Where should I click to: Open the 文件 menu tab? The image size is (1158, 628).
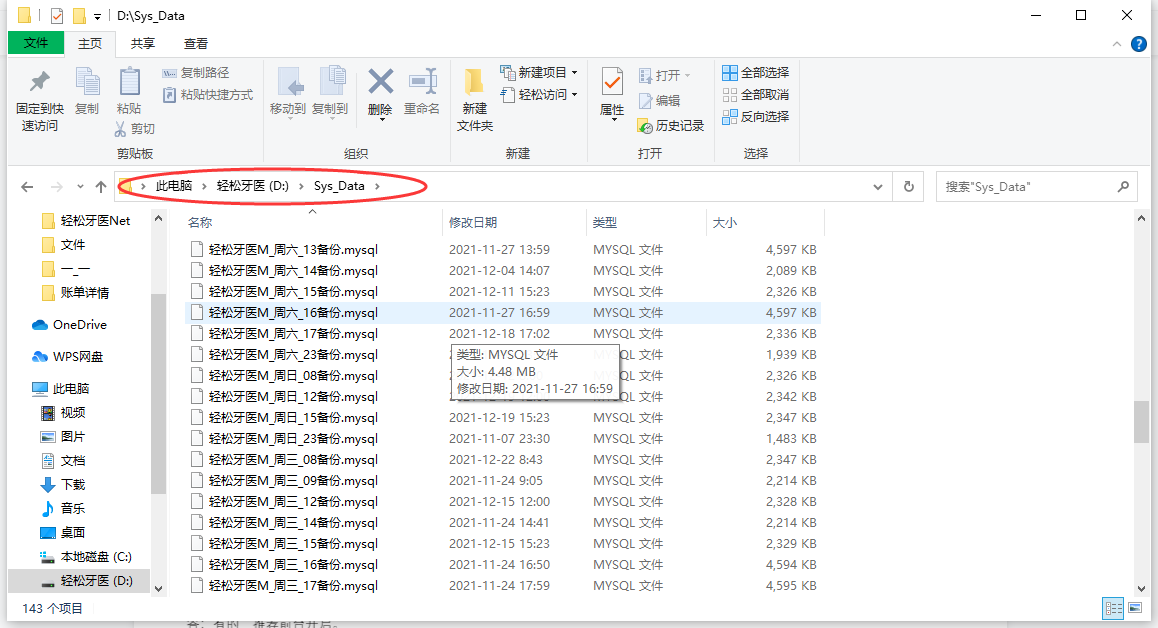35,43
